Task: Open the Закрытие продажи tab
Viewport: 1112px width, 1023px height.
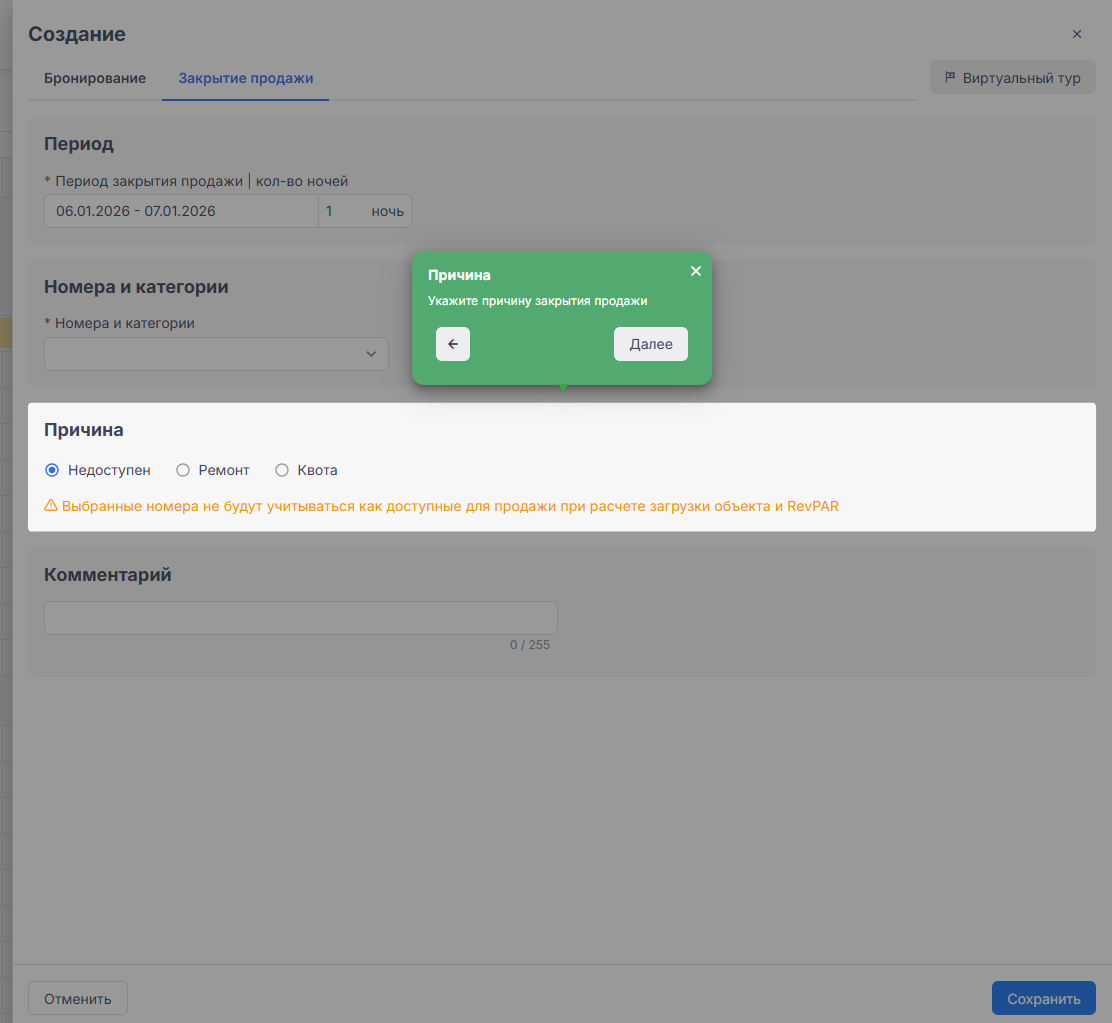Action: [246, 78]
